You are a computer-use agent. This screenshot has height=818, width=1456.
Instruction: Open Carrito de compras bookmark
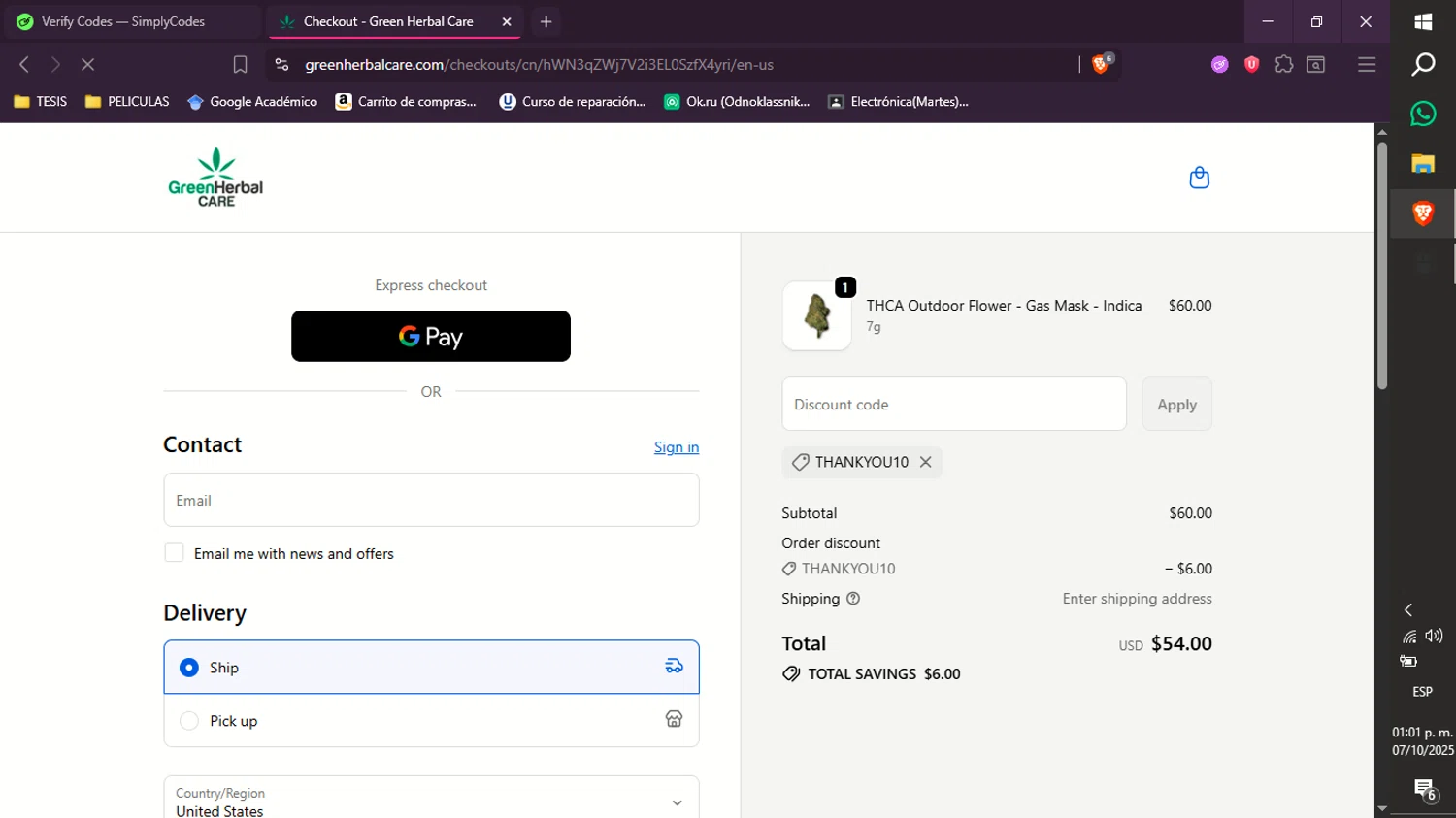(406, 101)
